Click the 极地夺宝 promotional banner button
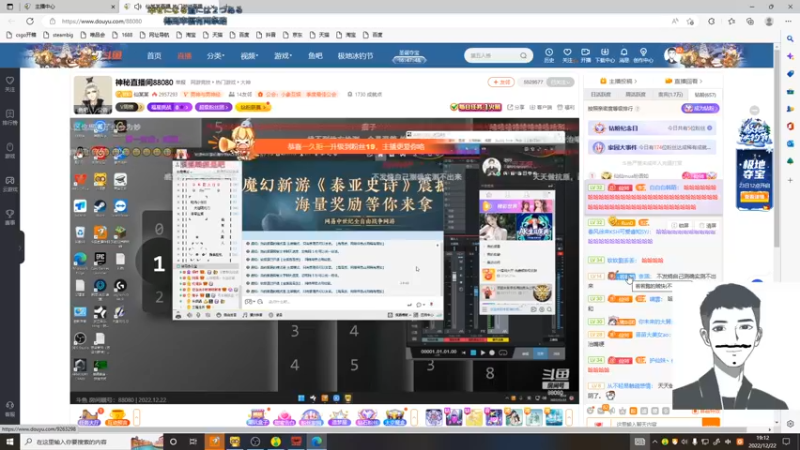The width and height of the screenshot is (800, 450). click(x=754, y=196)
